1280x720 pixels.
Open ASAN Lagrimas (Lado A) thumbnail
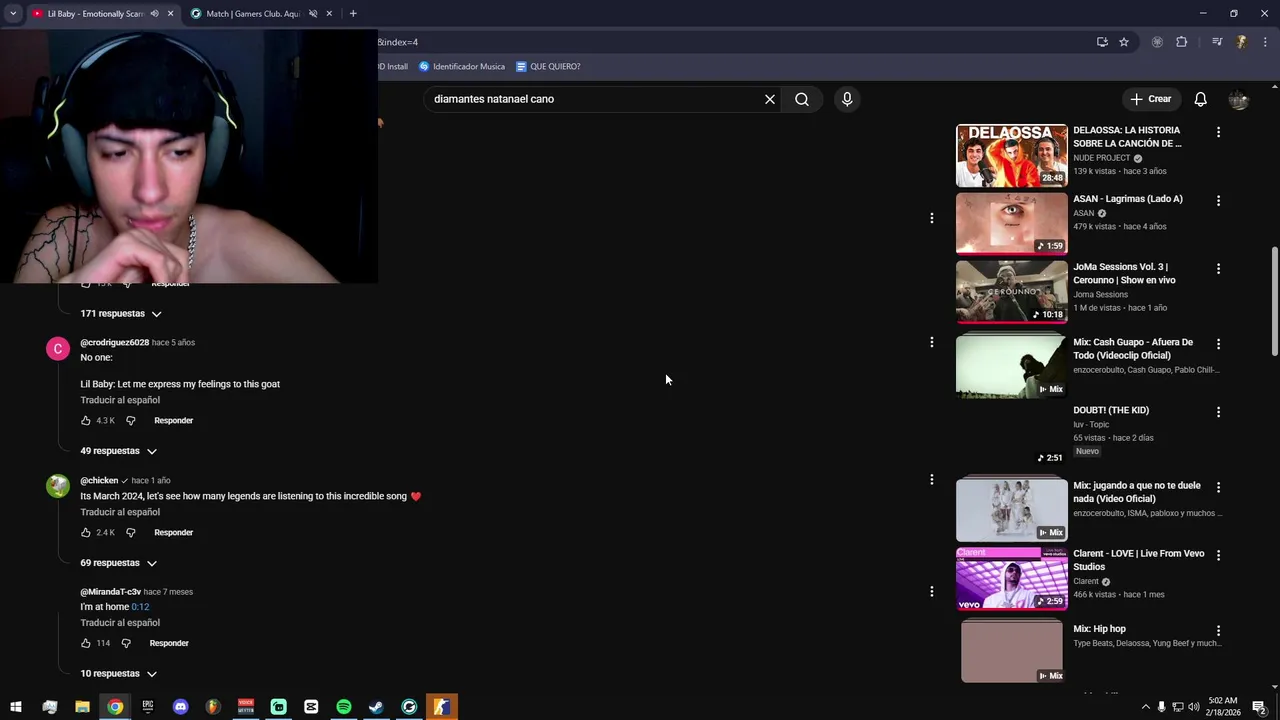[1012, 224]
